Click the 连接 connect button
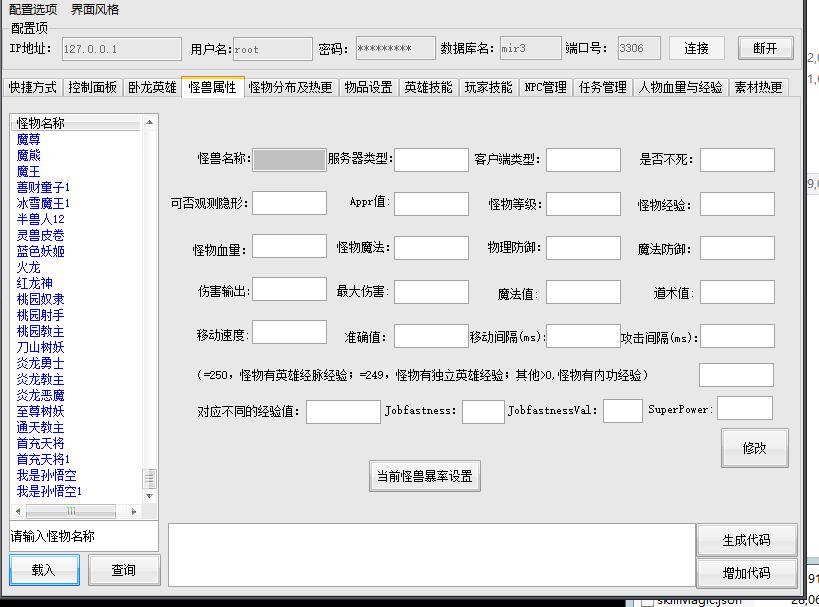 click(697, 48)
